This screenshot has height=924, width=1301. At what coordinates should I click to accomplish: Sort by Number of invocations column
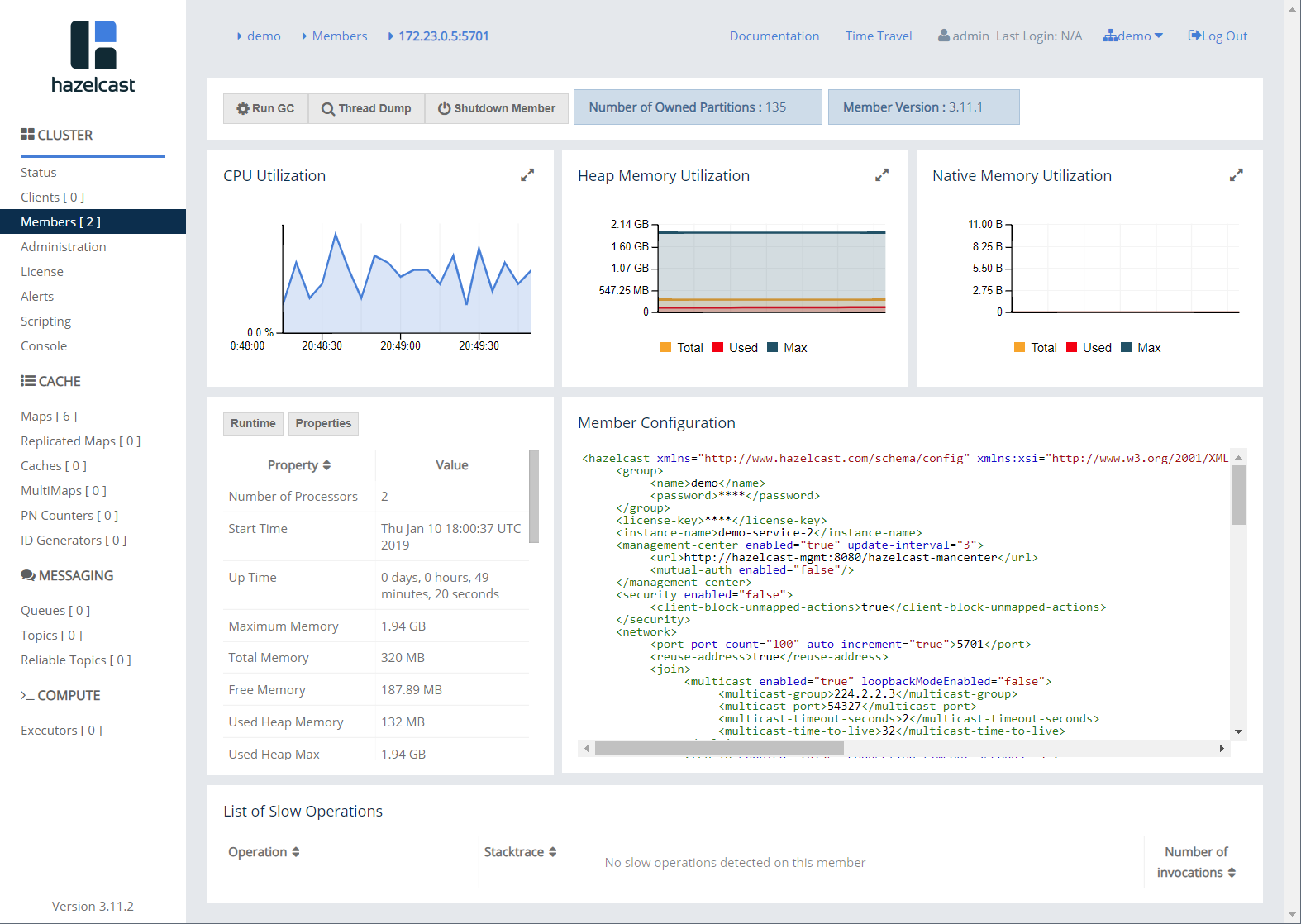click(x=1196, y=862)
